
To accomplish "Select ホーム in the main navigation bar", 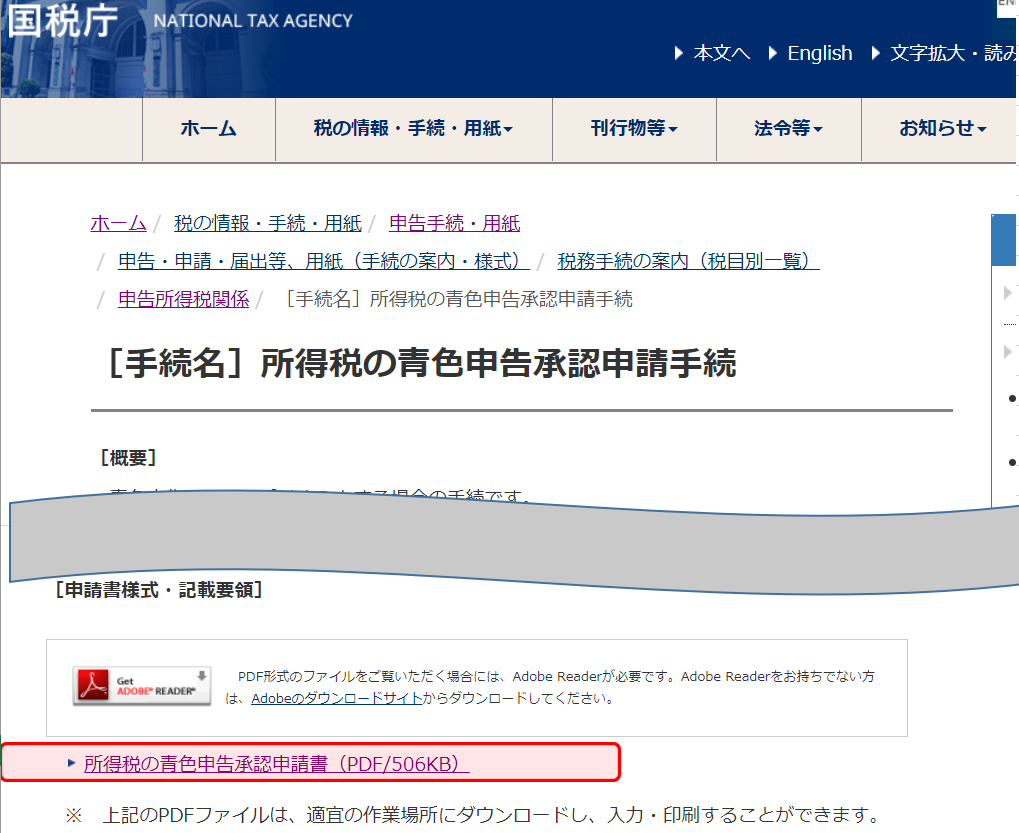I will (x=208, y=128).
